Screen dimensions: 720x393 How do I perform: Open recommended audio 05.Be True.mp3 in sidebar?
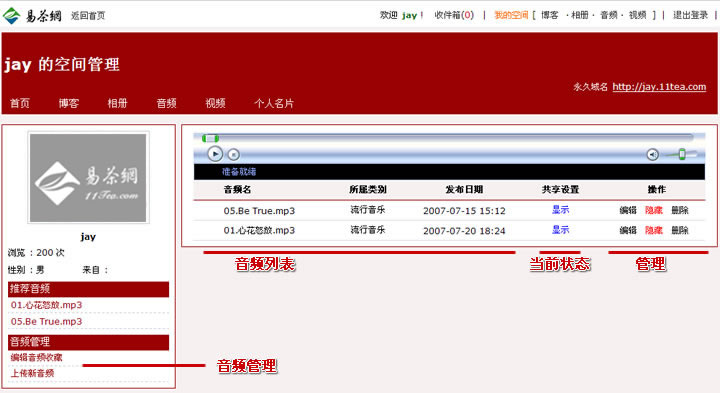(46, 321)
